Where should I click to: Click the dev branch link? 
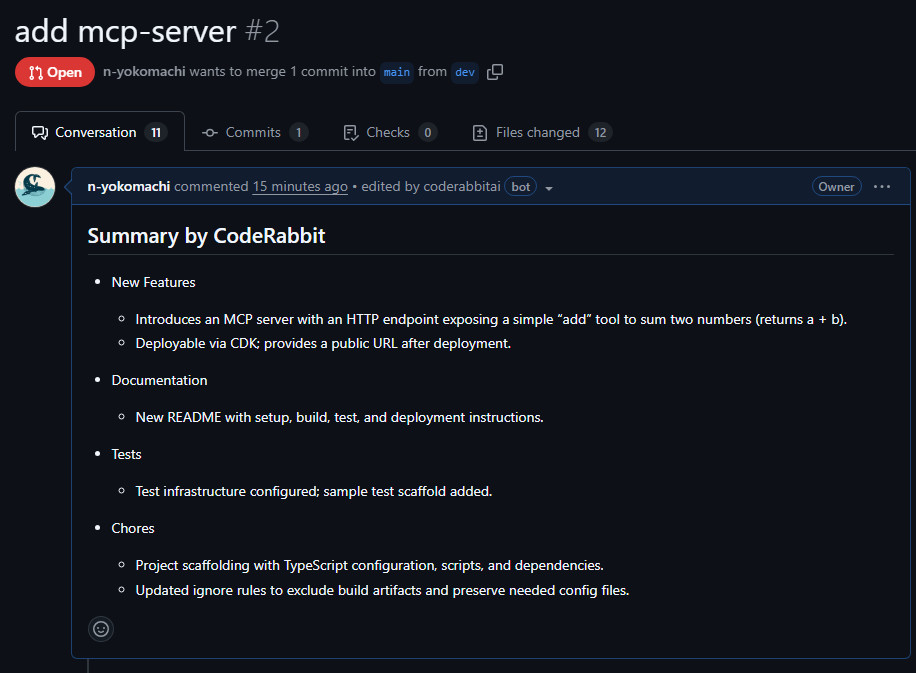[465, 72]
